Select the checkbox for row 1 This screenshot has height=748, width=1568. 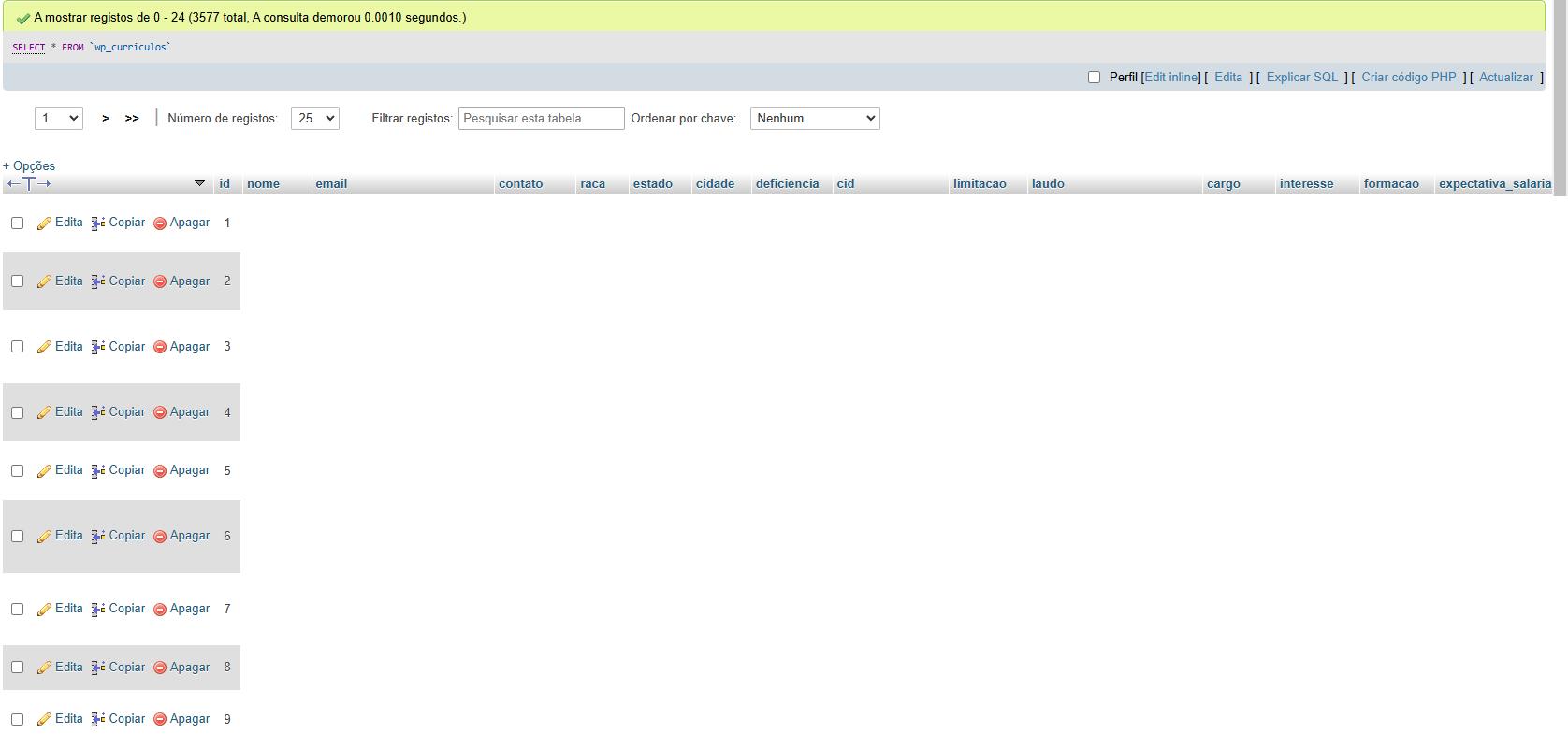click(17, 223)
